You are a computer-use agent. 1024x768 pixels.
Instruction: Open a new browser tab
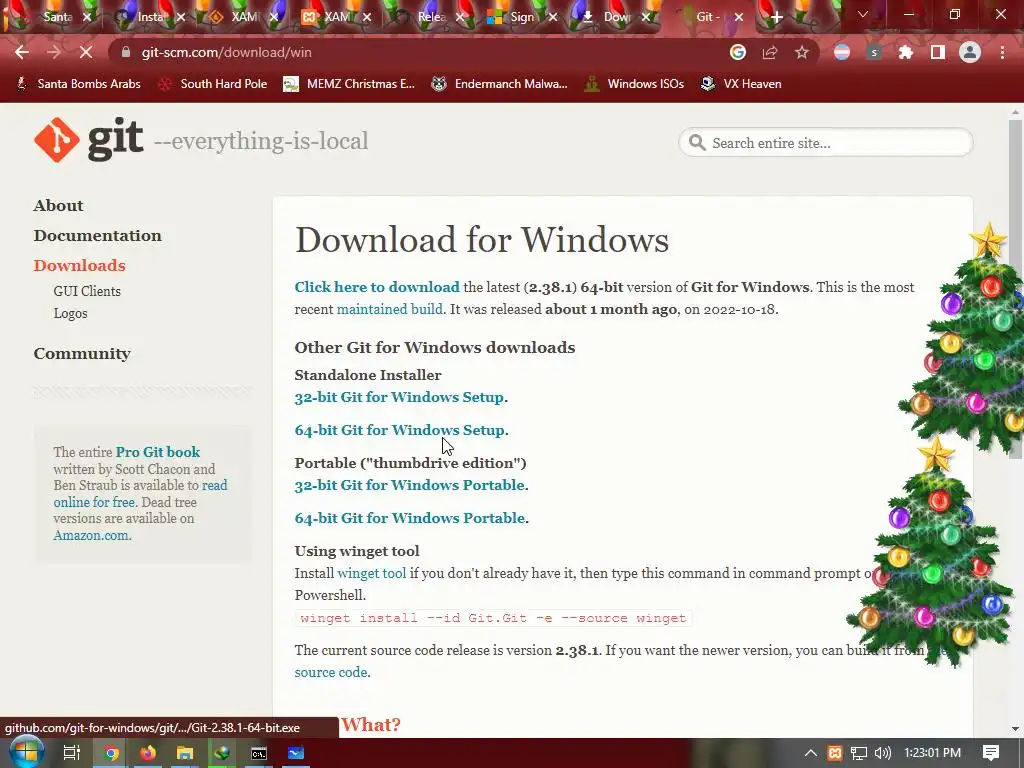pos(776,17)
